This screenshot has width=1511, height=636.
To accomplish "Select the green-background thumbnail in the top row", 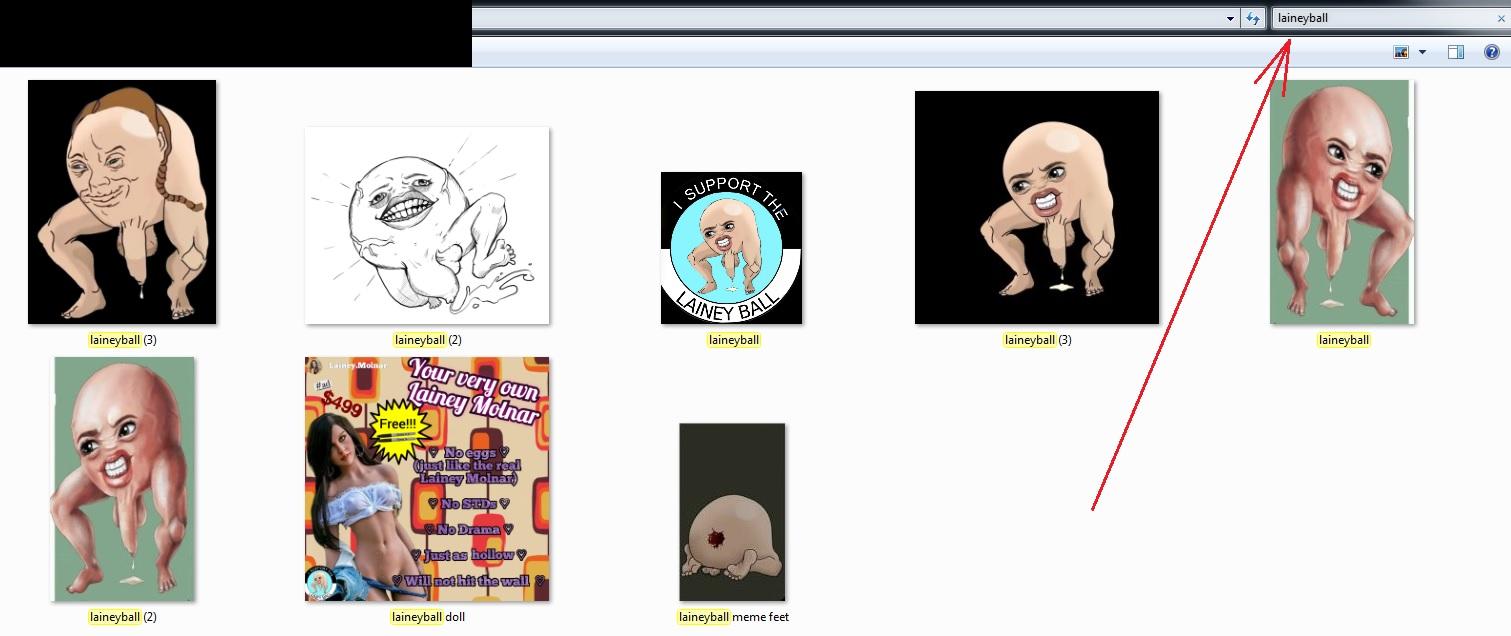I will (1341, 202).
